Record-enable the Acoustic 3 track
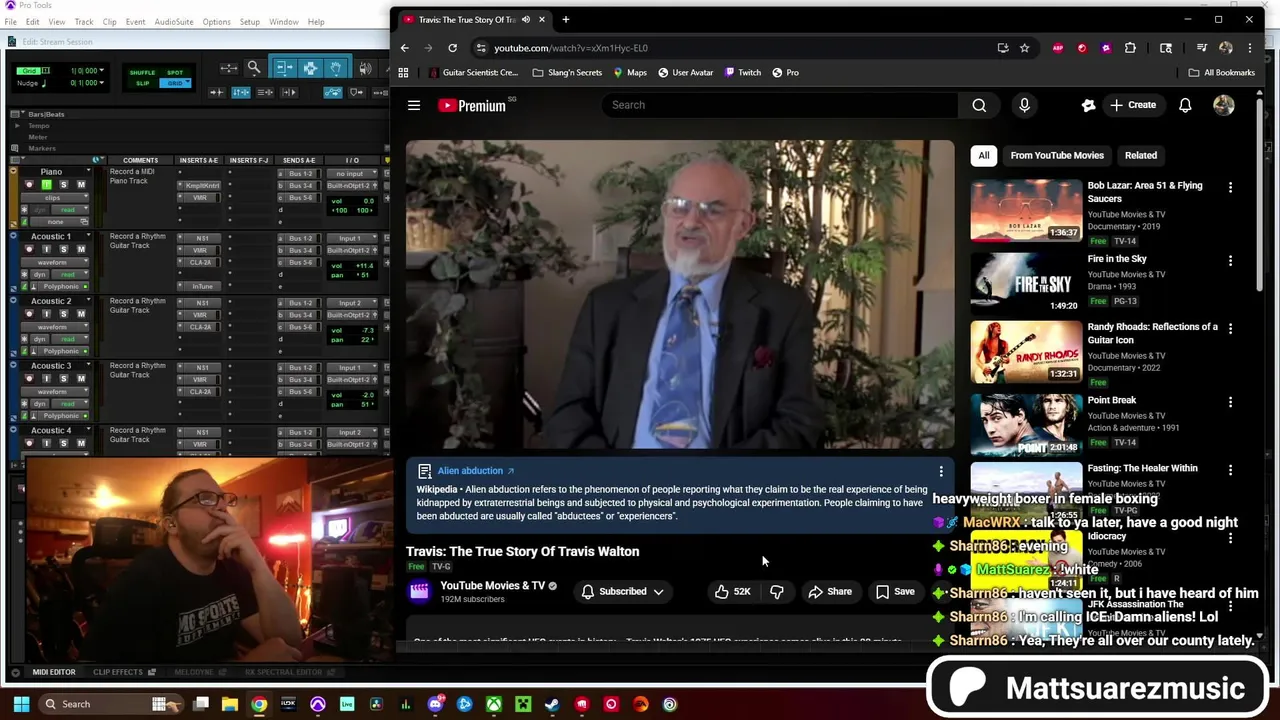Viewport: 1280px width, 720px height. (x=28, y=379)
